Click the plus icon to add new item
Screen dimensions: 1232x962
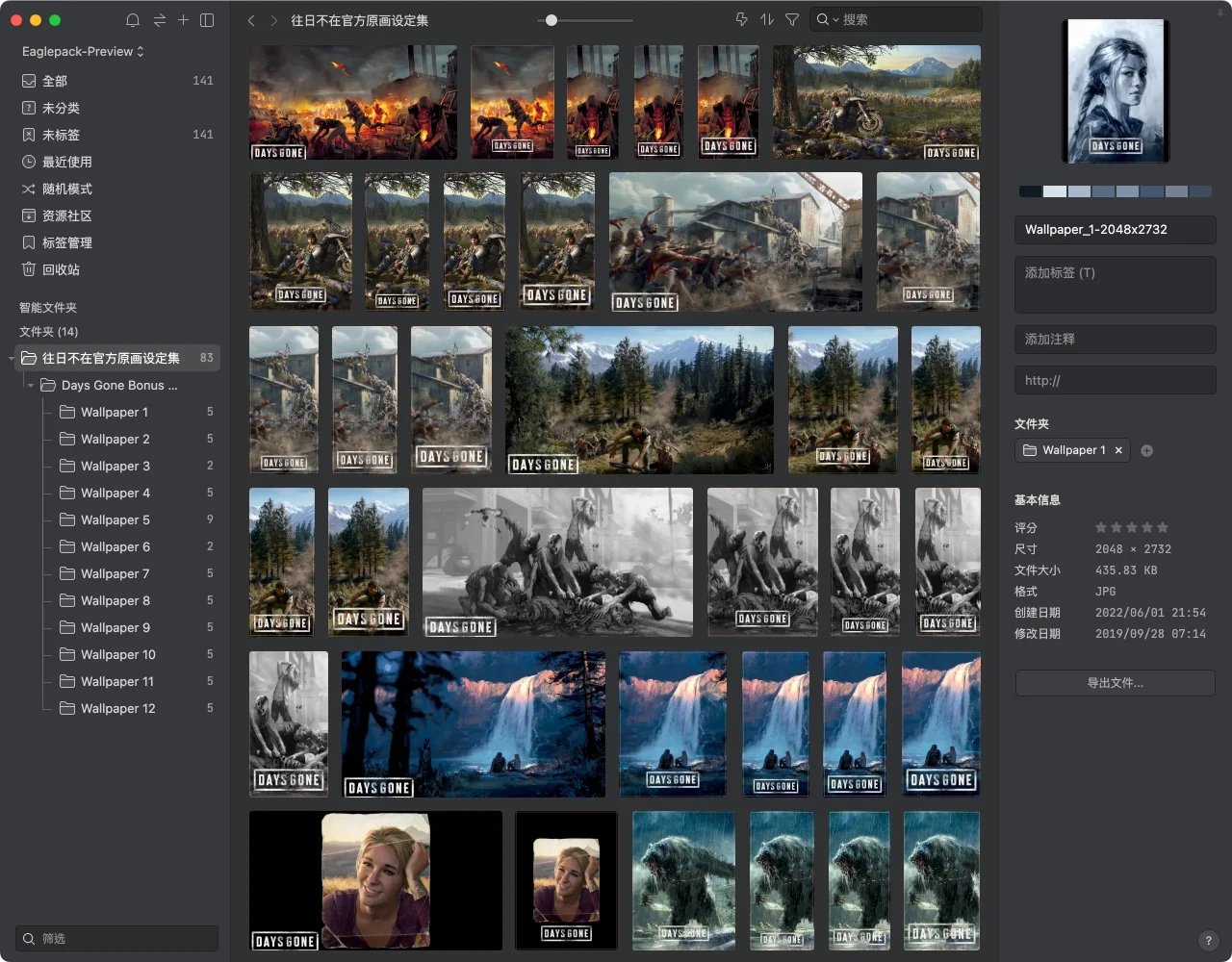[x=183, y=20]
